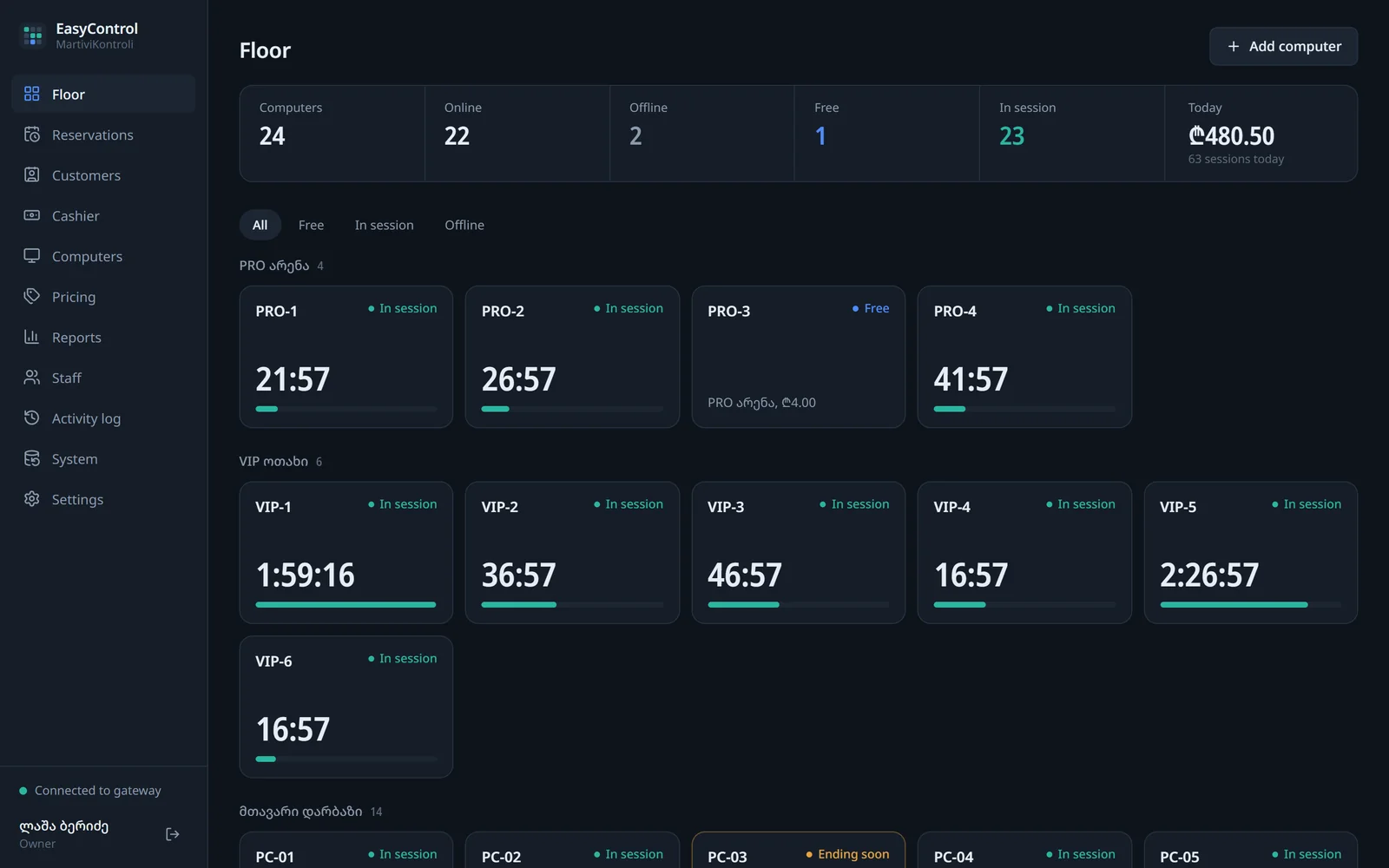This screenshot has height=868, width=1389.
Task: Open the VIP-5 session card
Action: (x=1251, y=553)
